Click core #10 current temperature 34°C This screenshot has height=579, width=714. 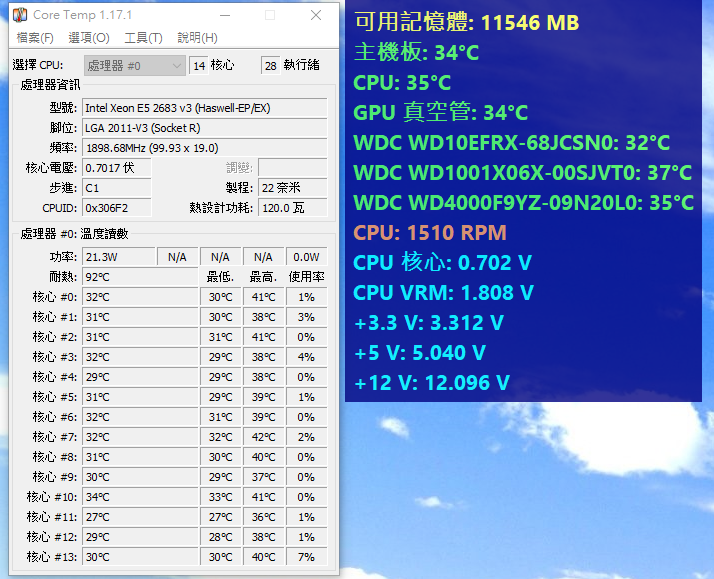[x=140, y=498]
